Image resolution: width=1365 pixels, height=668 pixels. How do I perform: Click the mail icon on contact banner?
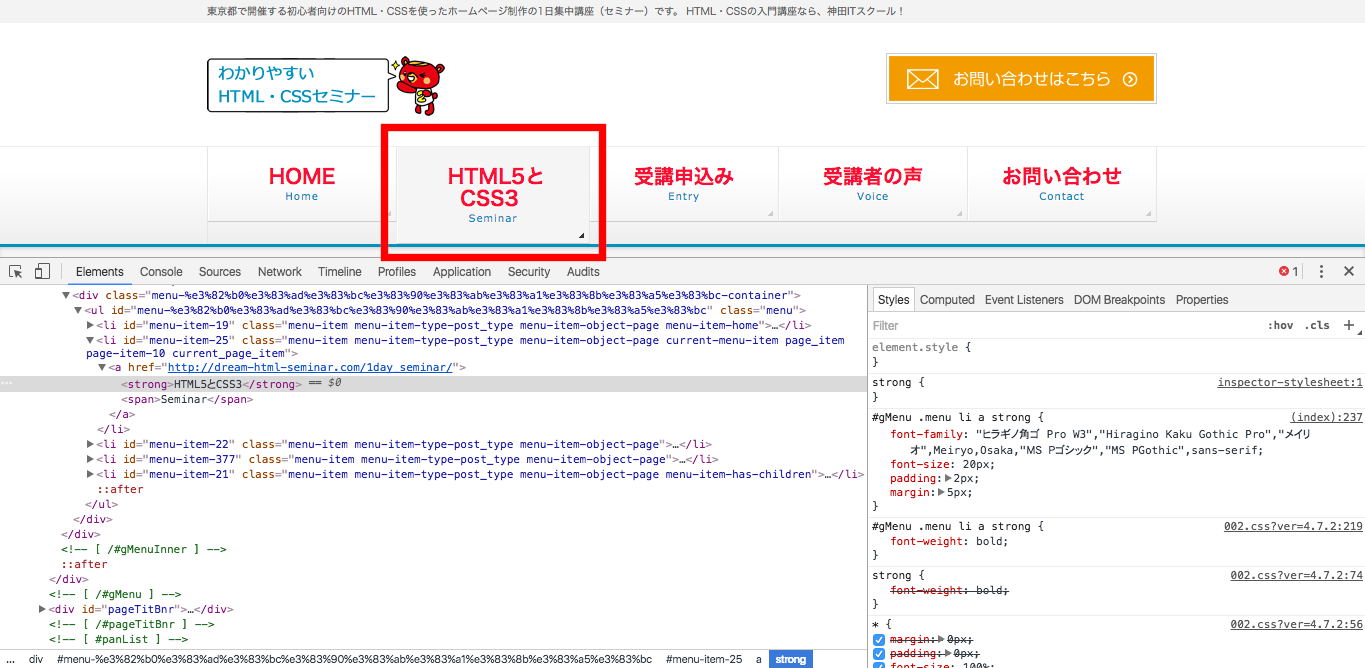click(922, 79)
